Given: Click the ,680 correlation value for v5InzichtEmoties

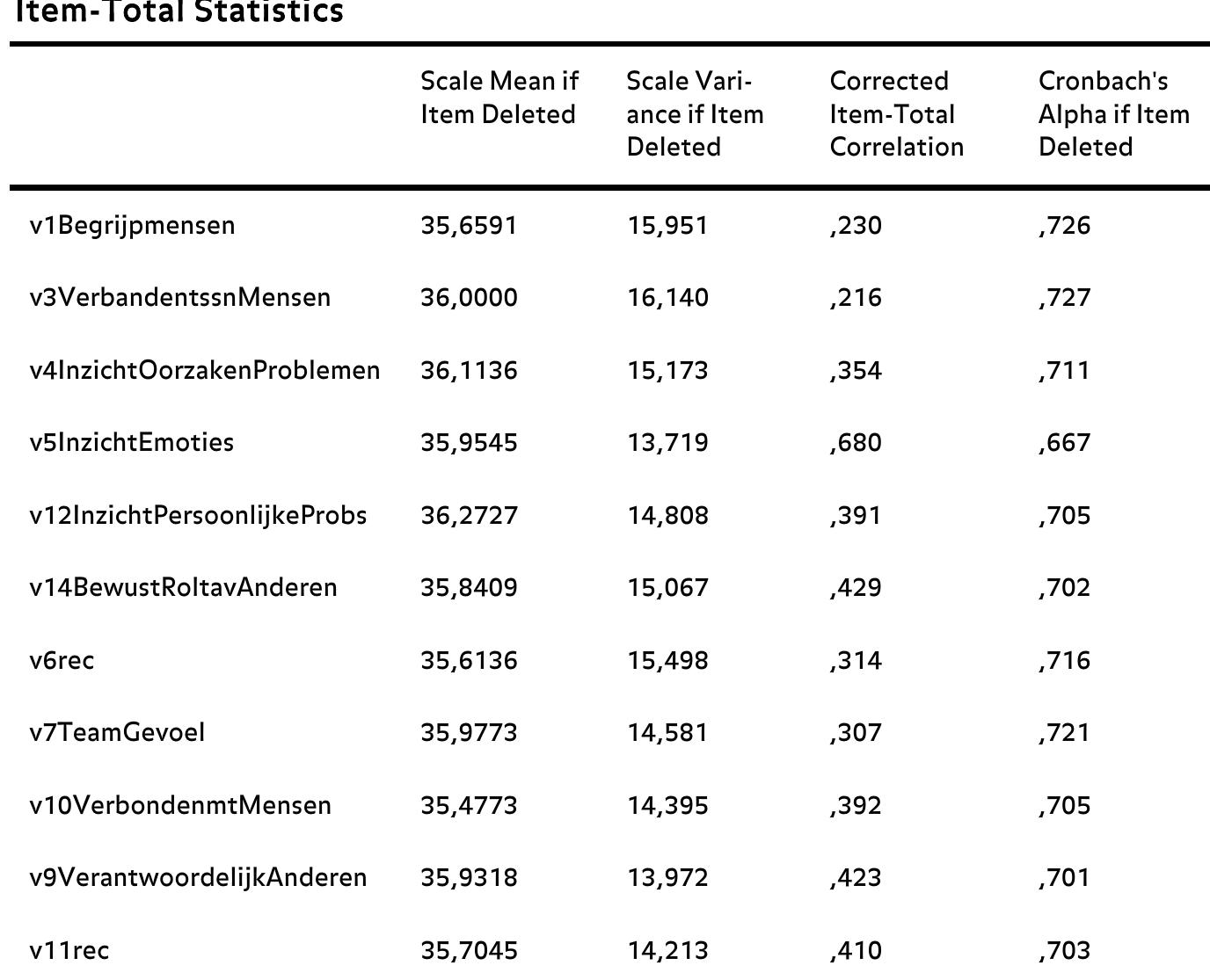Looking at the screenshot, I should (x=855, y=442).
